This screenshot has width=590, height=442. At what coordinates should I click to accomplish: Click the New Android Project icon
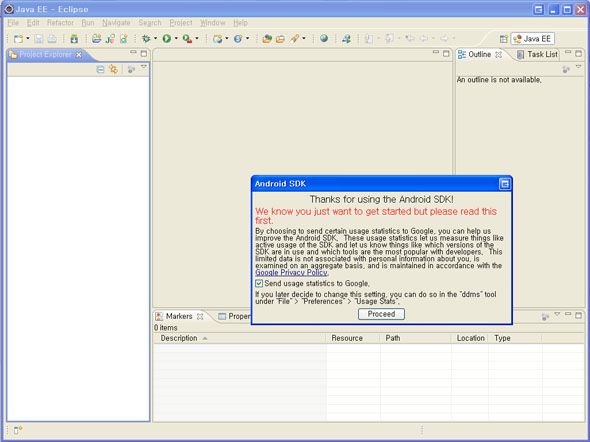coord(96,39)
